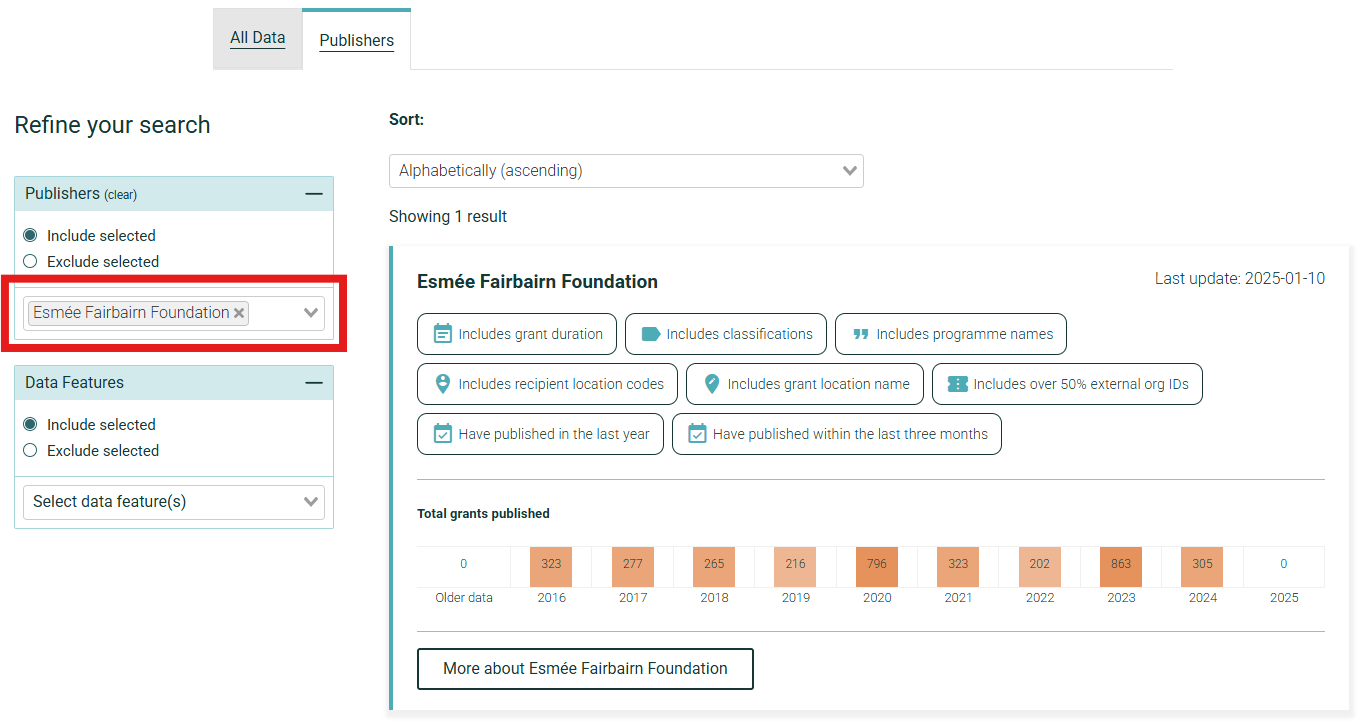The width and height of the screenshot is (1364, 724).
Task: Click the pin icon for recipient location codes
Action: [443, 384]
